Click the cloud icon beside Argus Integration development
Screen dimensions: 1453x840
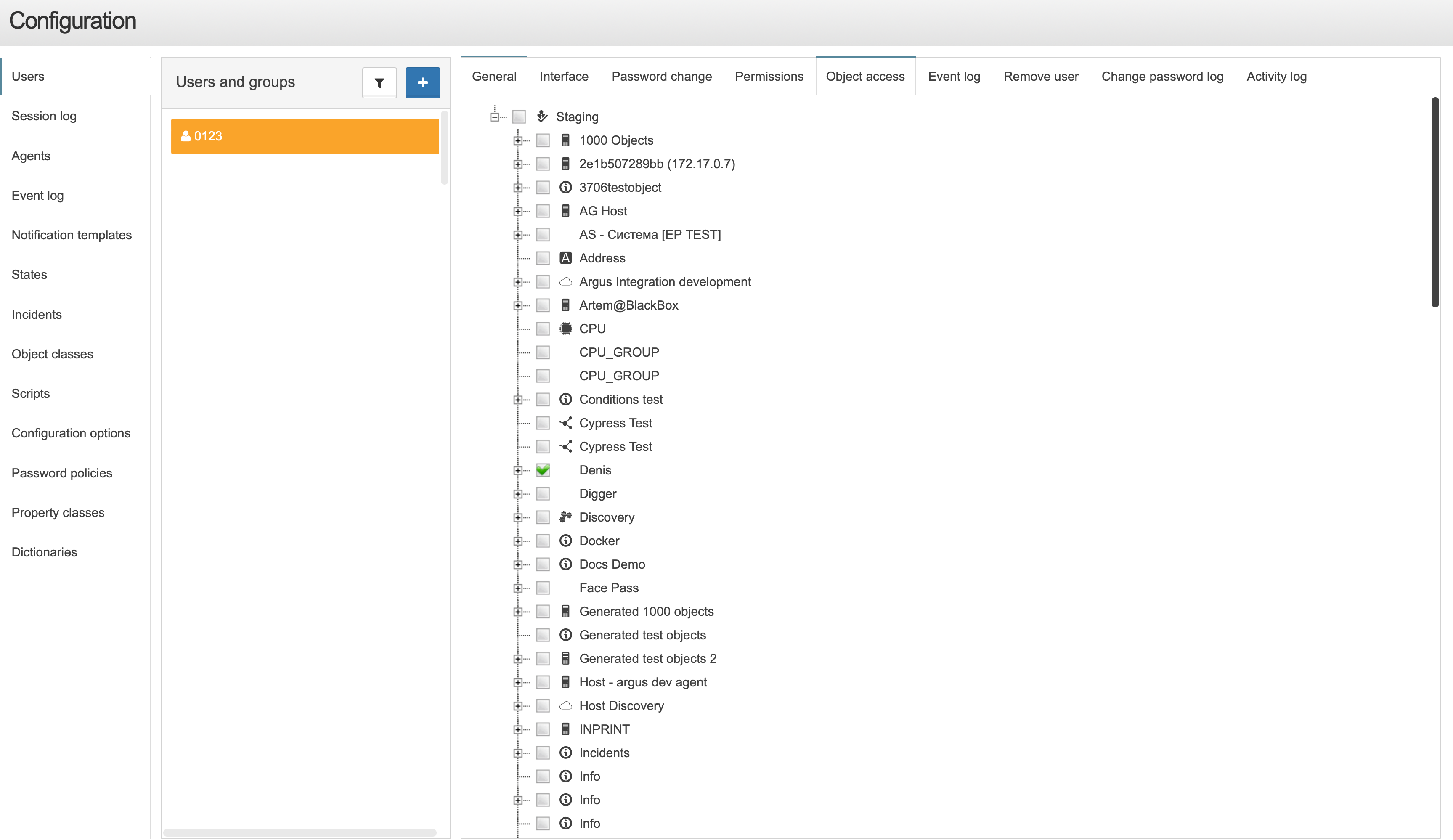click(566, 281)
